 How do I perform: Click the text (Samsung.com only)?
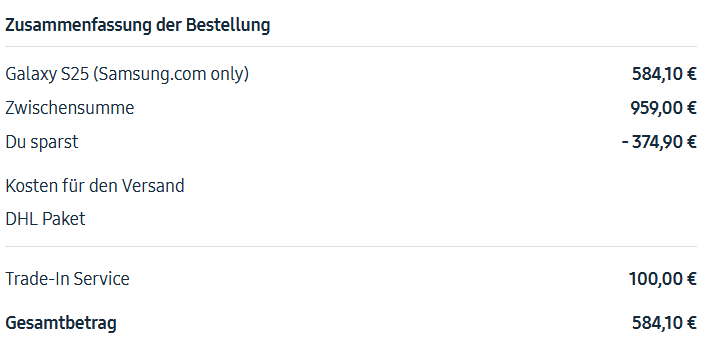pyautogui.click(x=171, y=74)
